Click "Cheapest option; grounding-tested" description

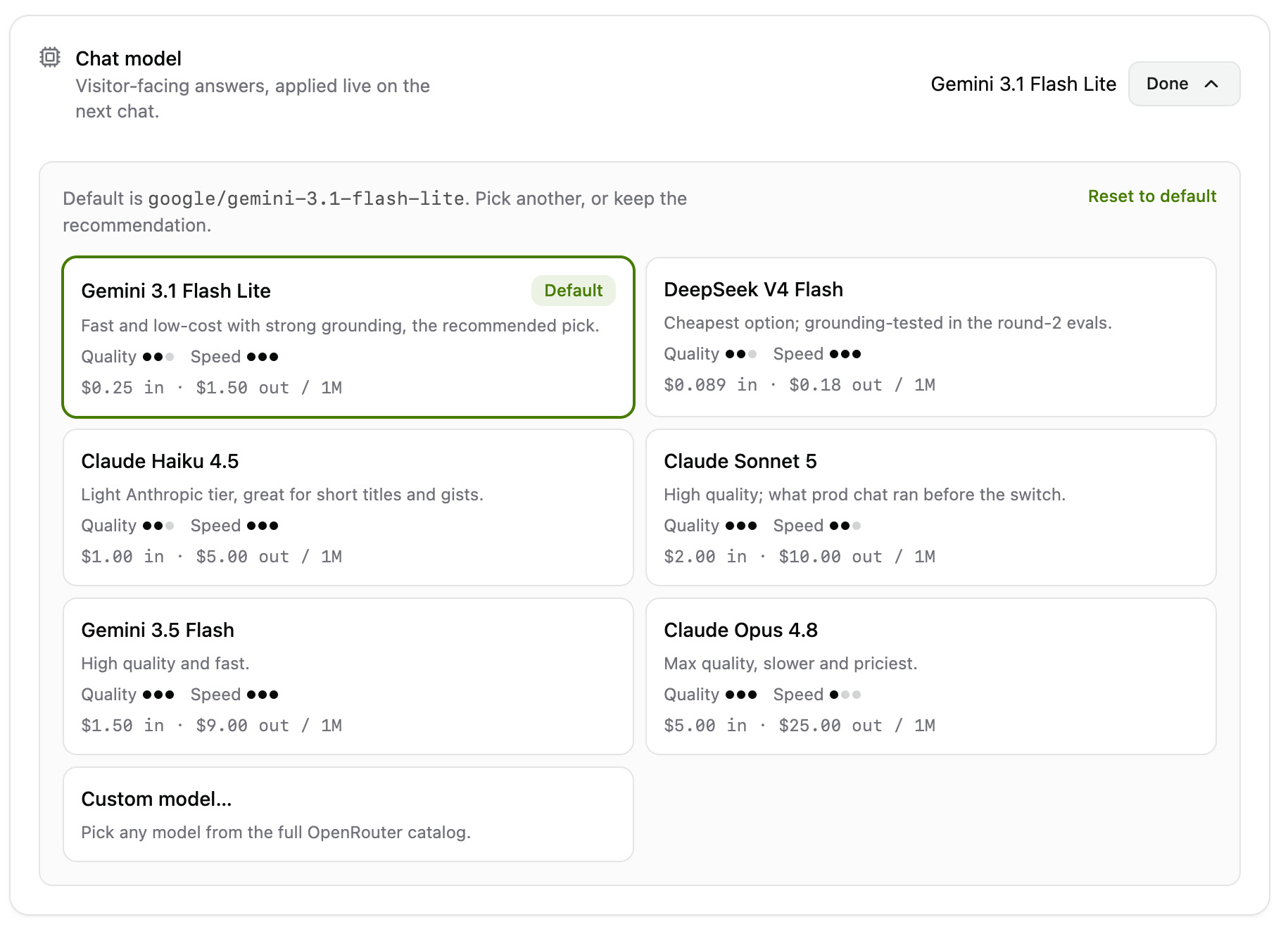pos(888,323)
